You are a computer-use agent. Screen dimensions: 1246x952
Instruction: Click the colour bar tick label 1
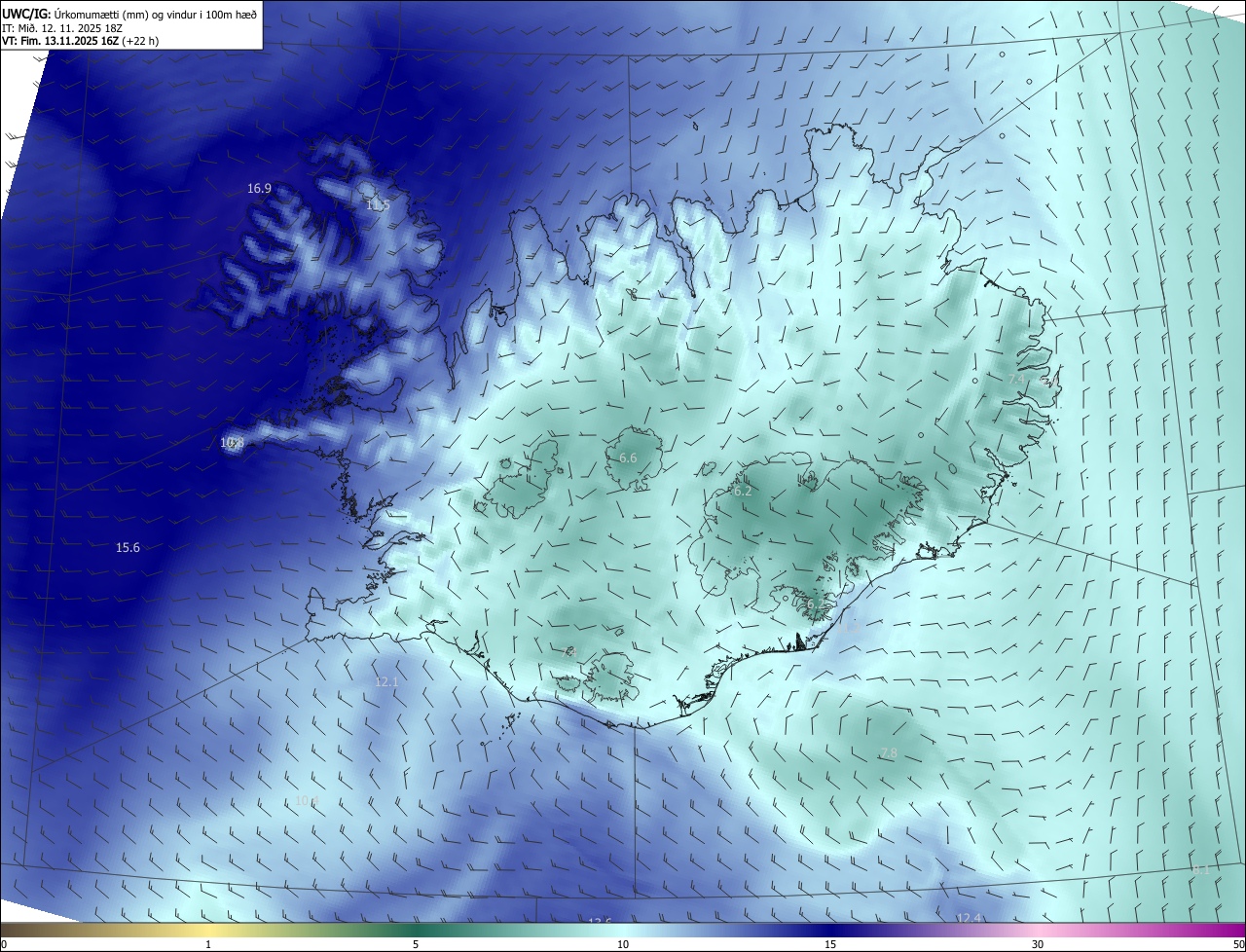click(x=208, y=944)
